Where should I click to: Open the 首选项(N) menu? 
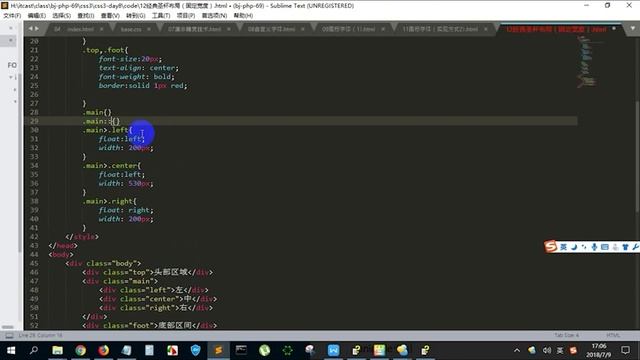pyautogui.click(x=214, y=16)
